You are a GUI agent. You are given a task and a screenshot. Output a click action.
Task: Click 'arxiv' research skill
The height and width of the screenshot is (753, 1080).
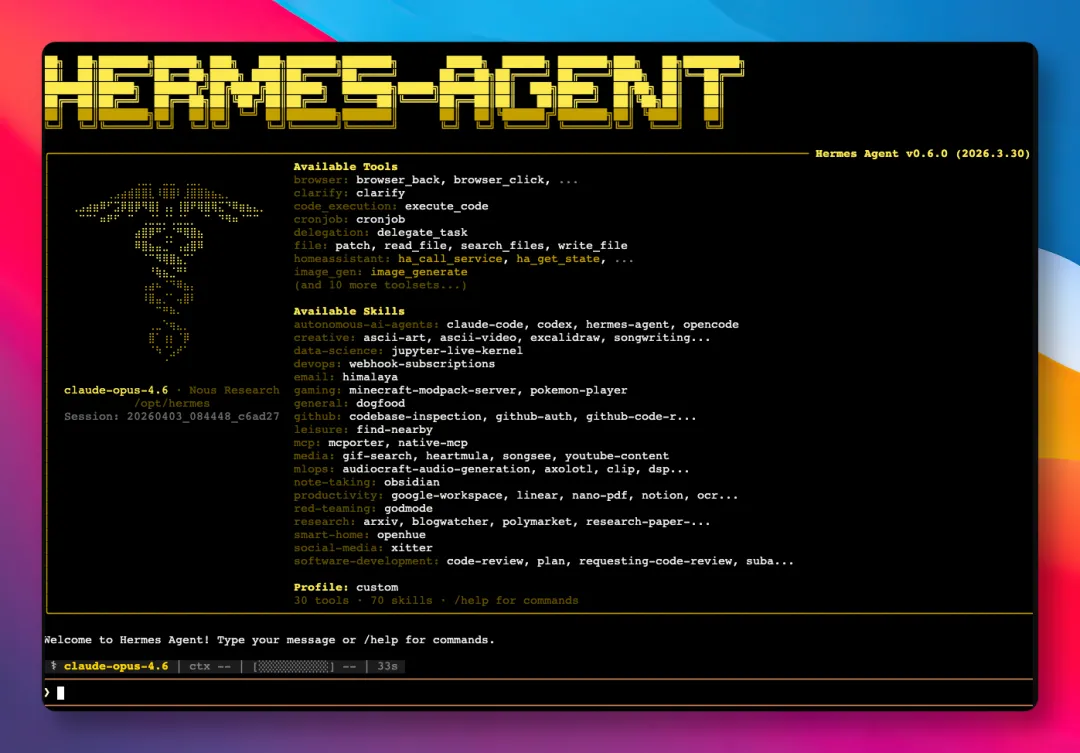[x=380, y=521]
